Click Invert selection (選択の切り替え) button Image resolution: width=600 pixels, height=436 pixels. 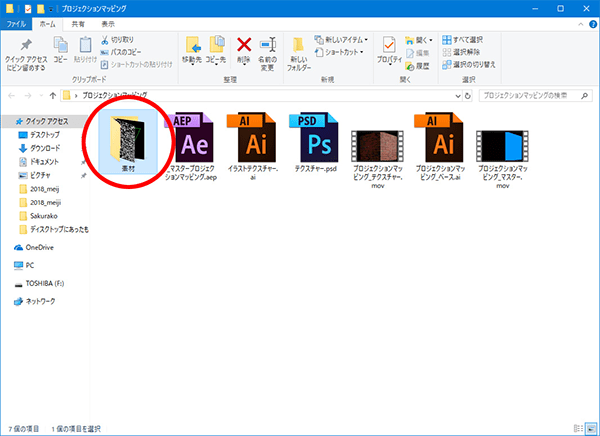(484, 65)
